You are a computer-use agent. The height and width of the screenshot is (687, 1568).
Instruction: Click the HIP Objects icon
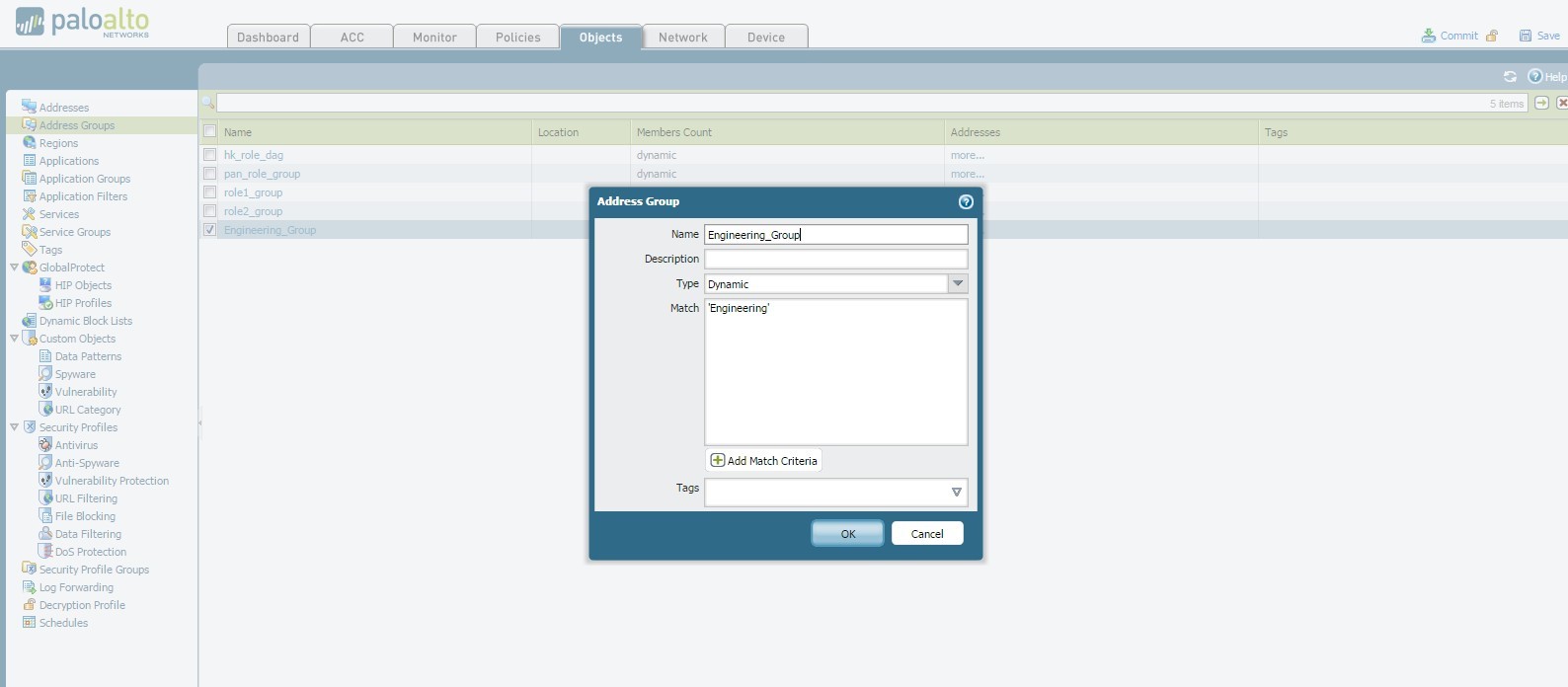44,284
